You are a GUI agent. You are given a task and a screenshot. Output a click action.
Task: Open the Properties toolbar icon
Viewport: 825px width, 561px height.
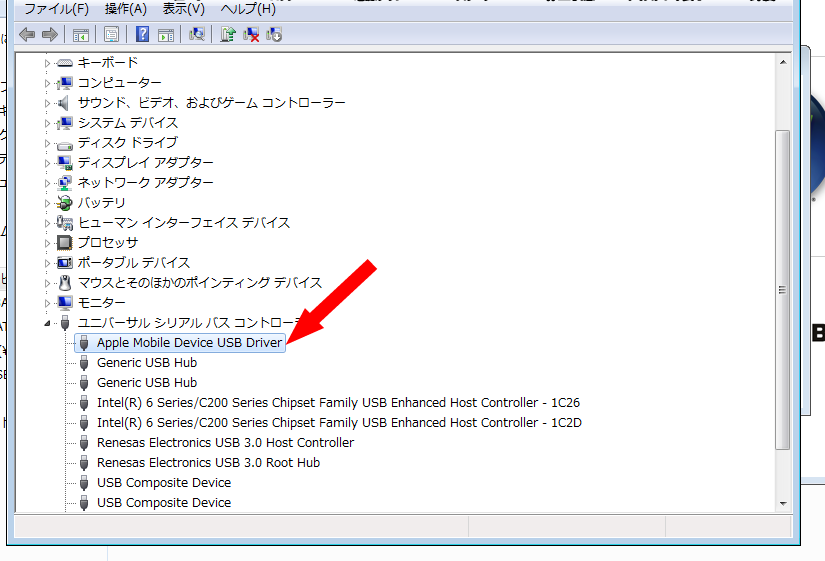pyautogui.click(x=111, y=35)
